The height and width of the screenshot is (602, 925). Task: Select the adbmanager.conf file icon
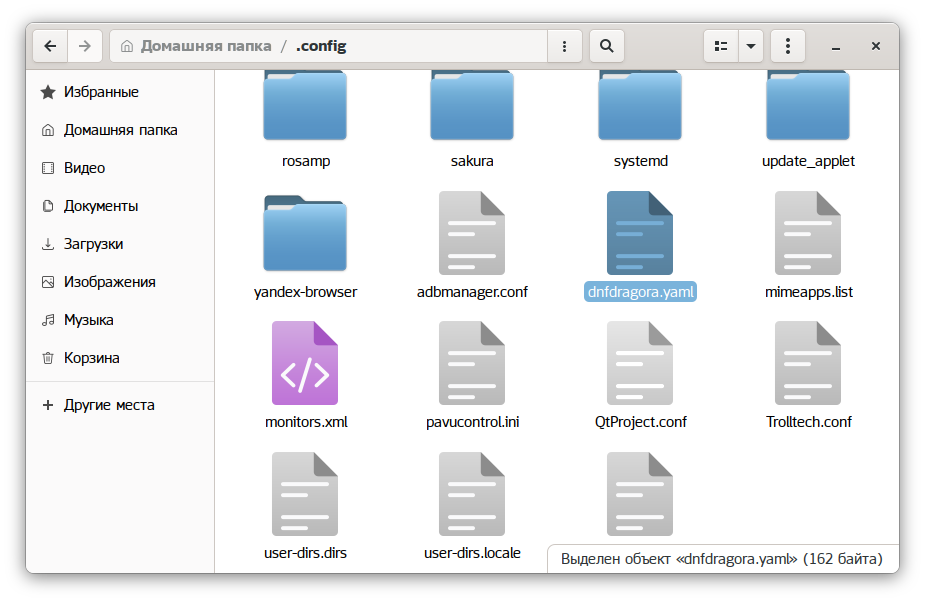point(472,233)
